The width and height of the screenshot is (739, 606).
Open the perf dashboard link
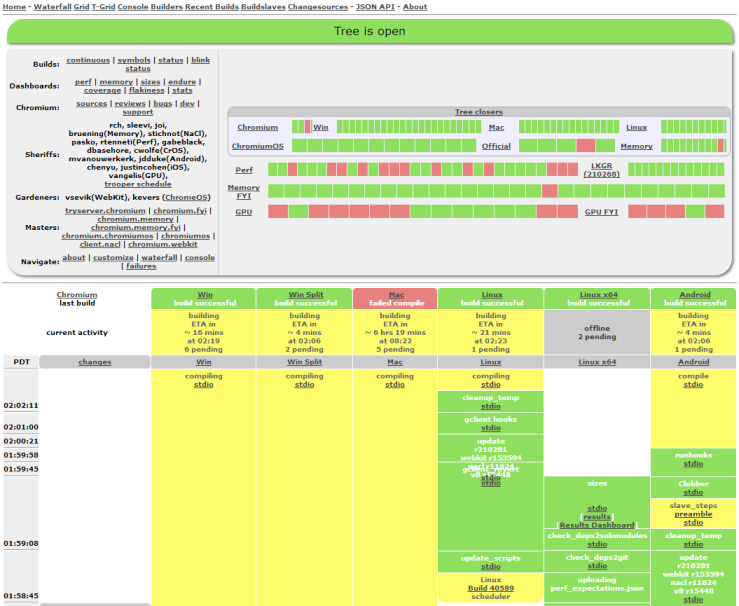83,82
